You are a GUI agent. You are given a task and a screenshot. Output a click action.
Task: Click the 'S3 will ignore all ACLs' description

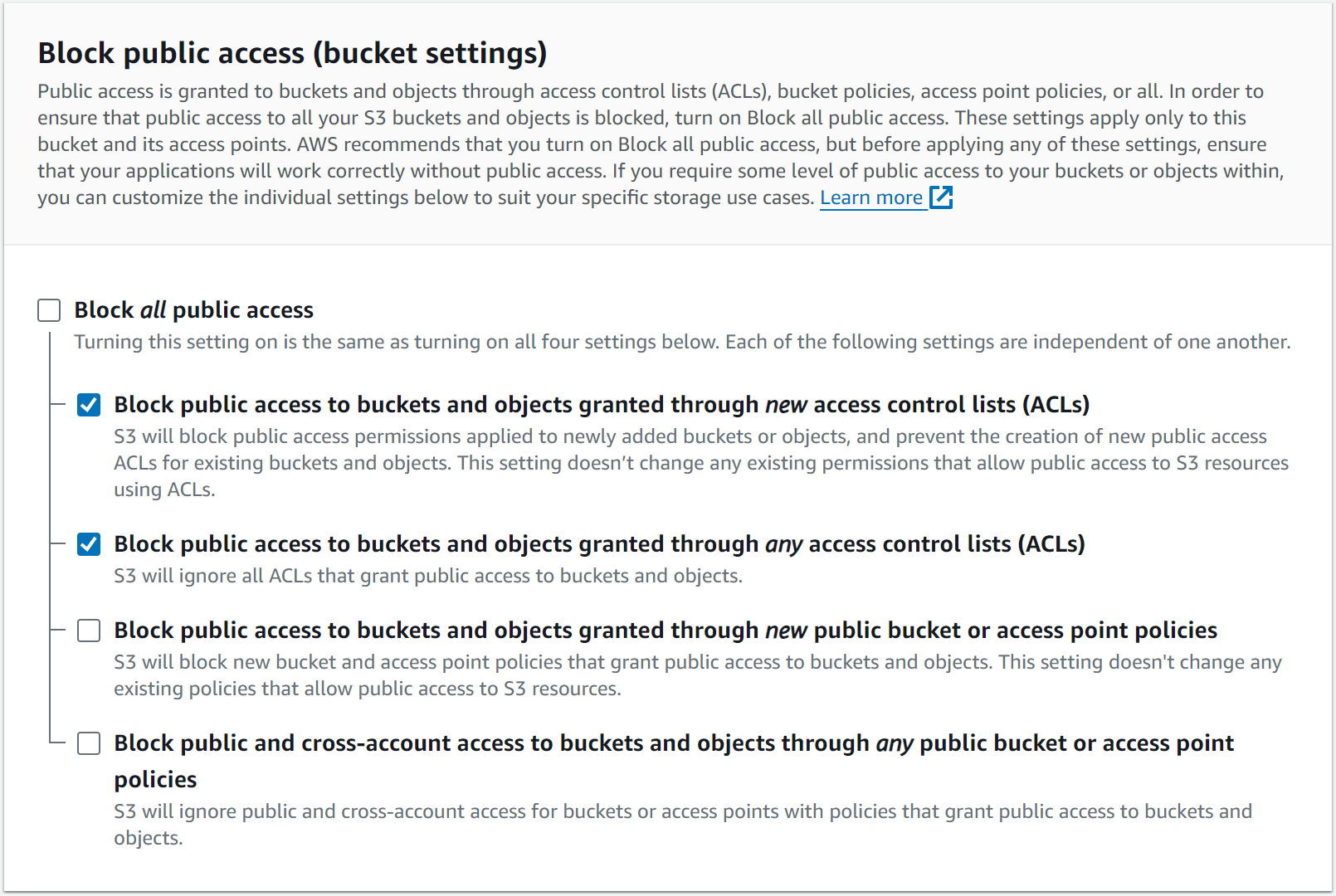point(427,576)
